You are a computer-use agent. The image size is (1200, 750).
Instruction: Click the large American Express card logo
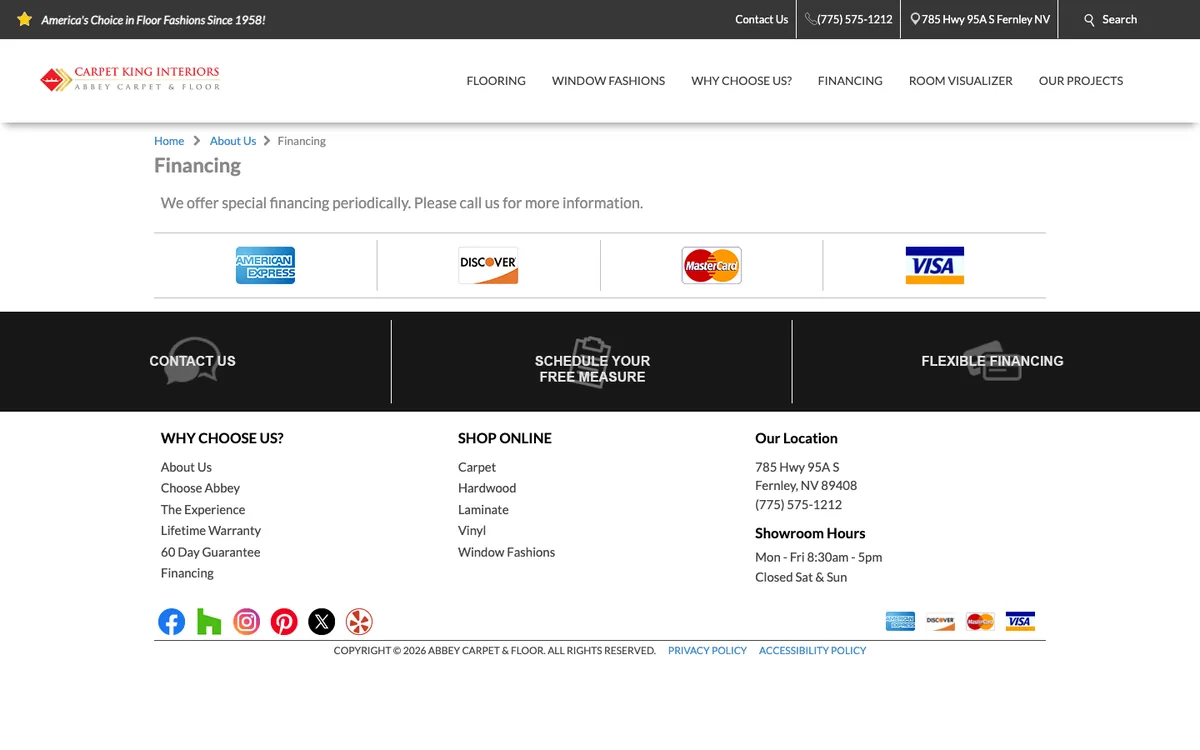coord(265,265)
